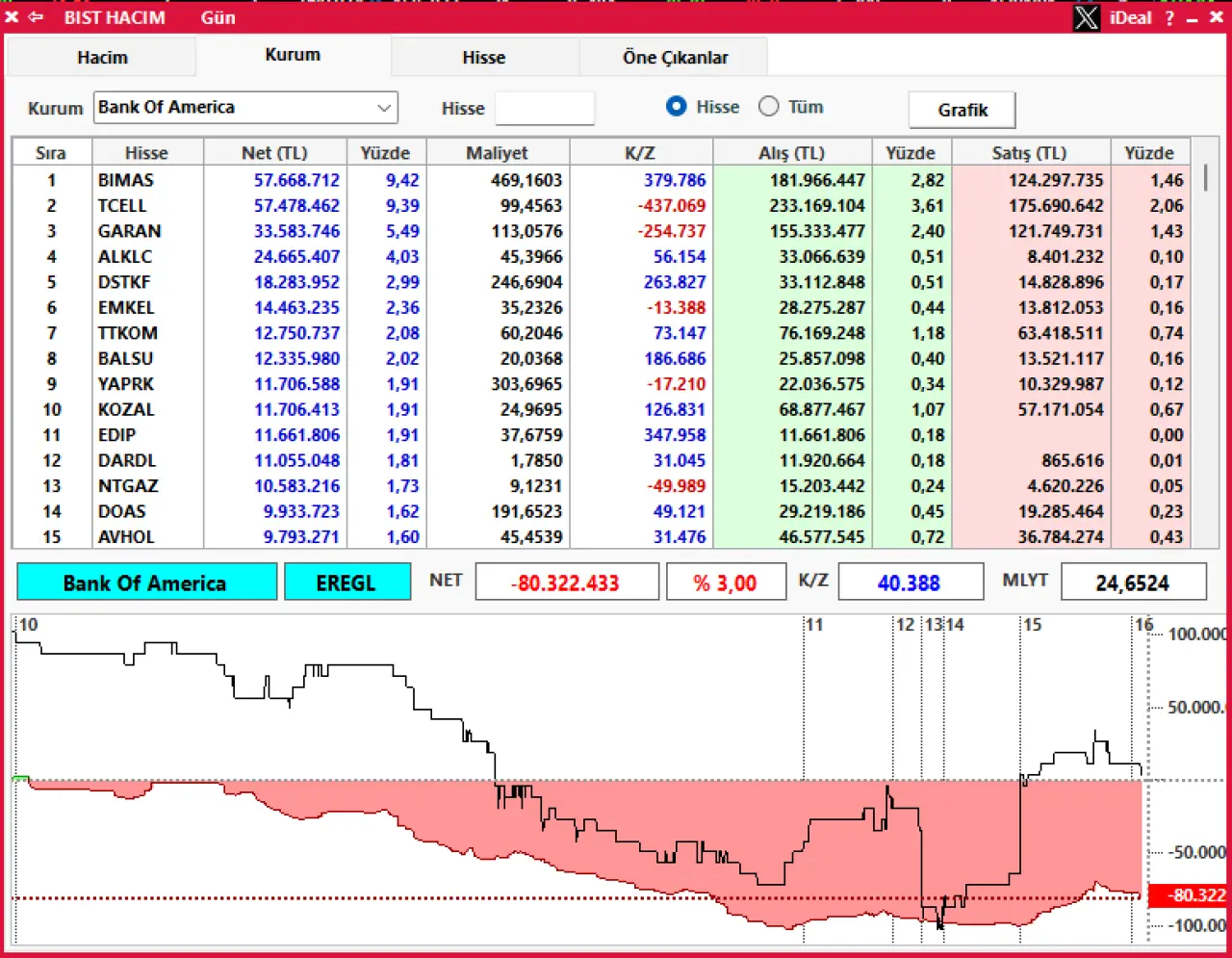The image size is (1232, 958).
Task: Click the X (Twitter) logo icon
Action: 1086,17
